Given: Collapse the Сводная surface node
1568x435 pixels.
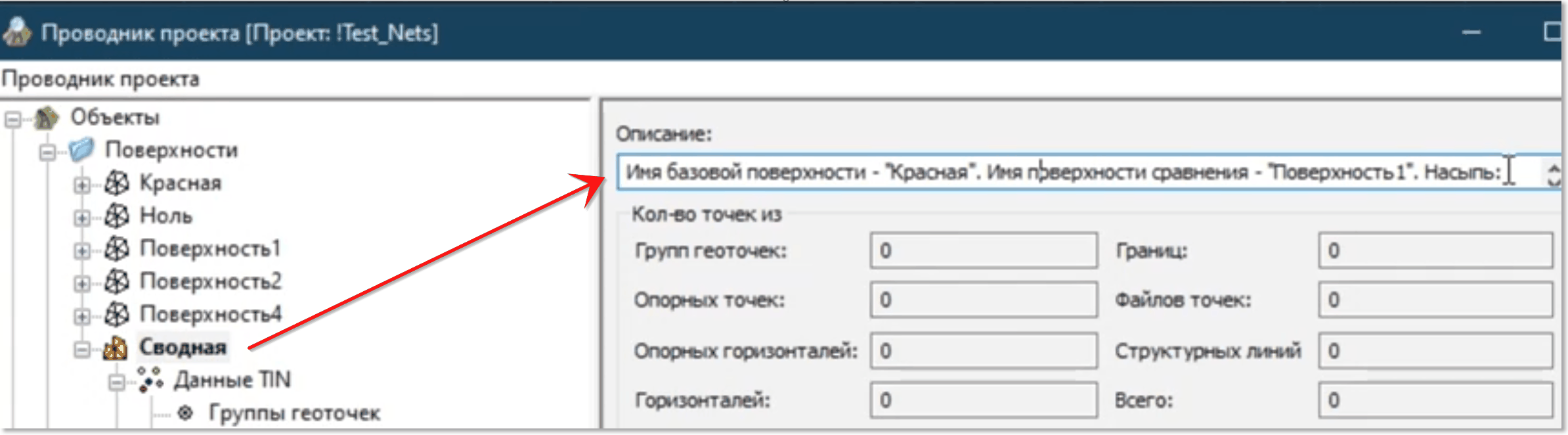Looking at the screenshot, I should 81,350.
